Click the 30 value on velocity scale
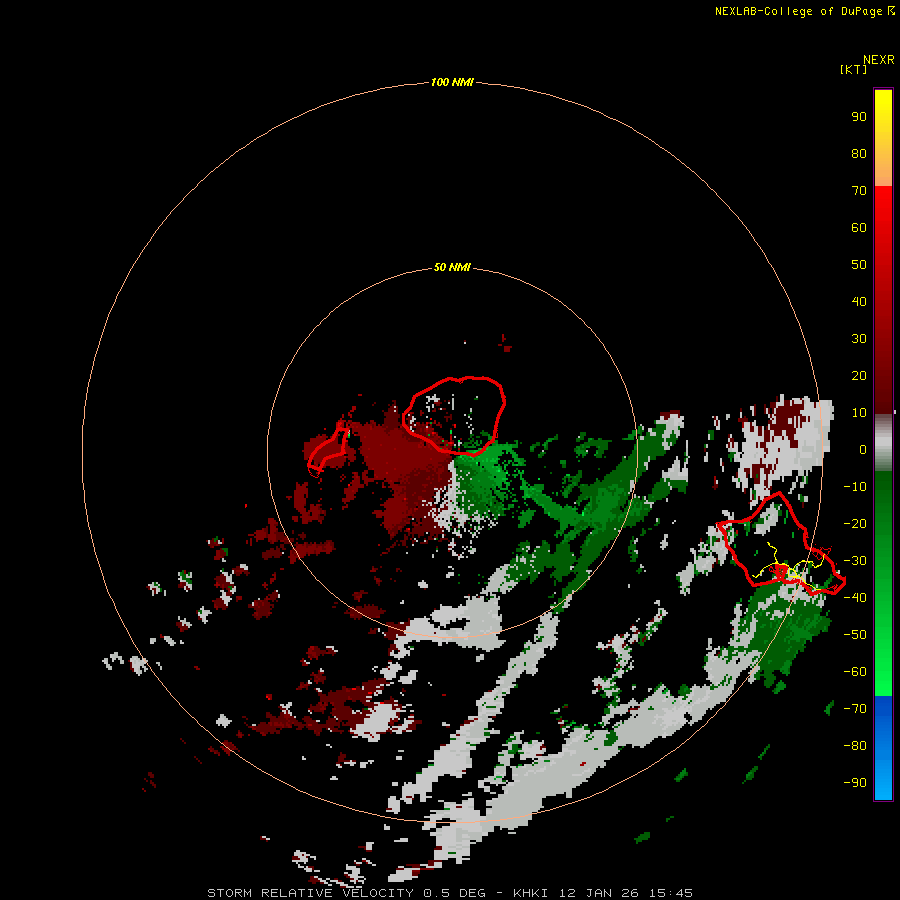Image resolution: width=900 pixels, height=900 pixels. click(x=859, y=339)
